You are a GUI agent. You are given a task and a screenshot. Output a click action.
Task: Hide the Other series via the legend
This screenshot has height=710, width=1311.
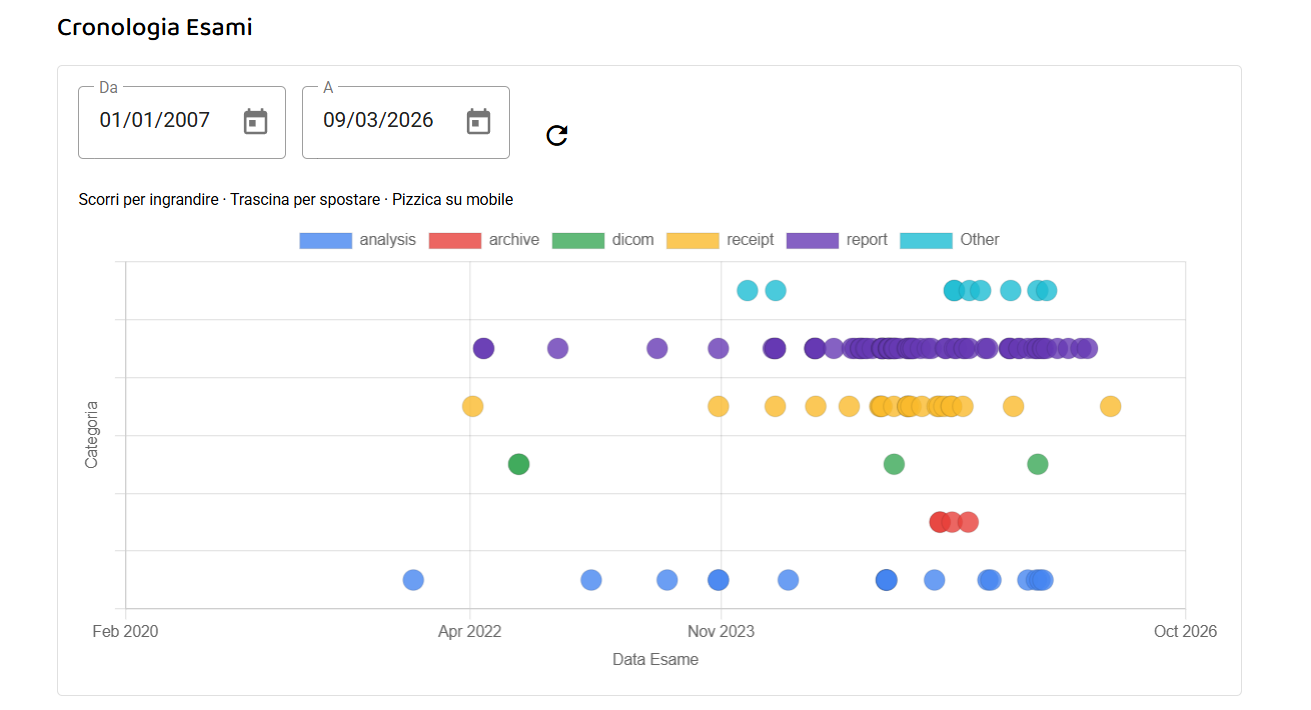point(950,240)
